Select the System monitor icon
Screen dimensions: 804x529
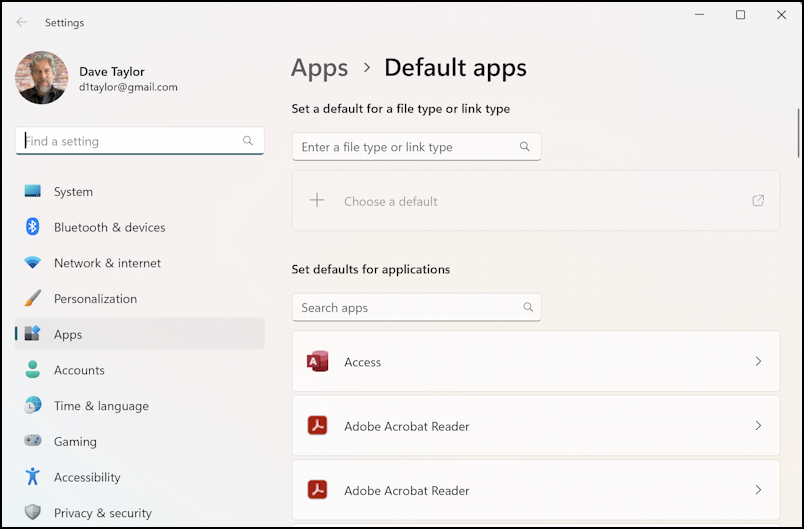click(32, 191)
